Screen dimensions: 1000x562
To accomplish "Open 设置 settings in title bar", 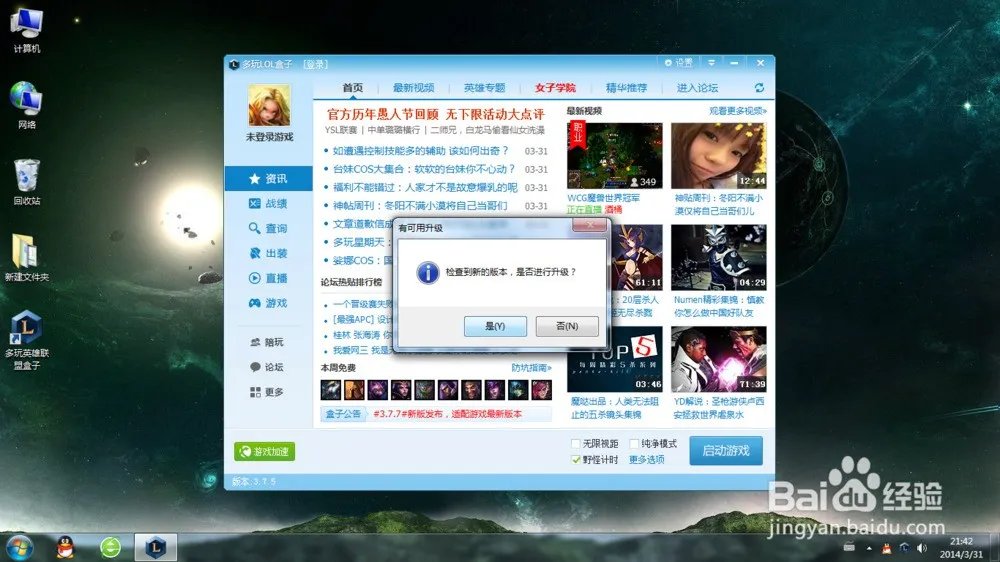I will (x=679, y=63).
